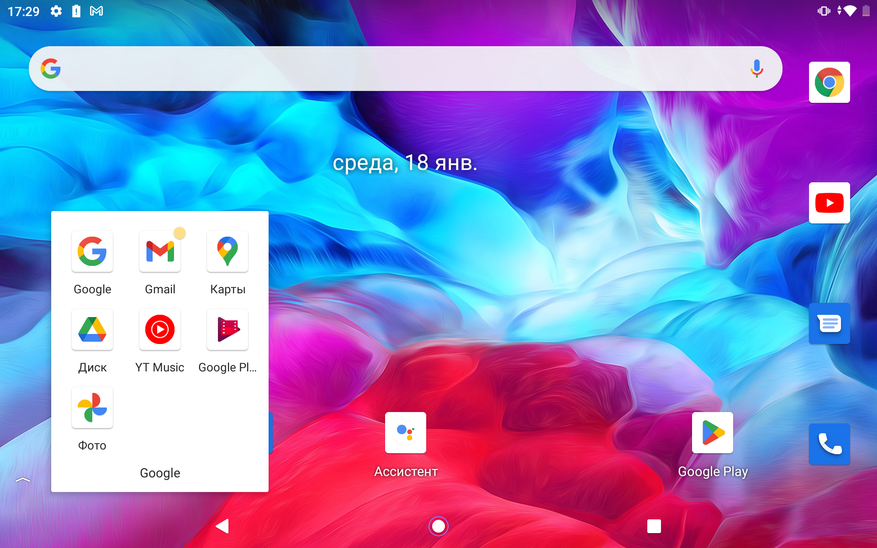Launch YT Music app

(x=160, y=330)
